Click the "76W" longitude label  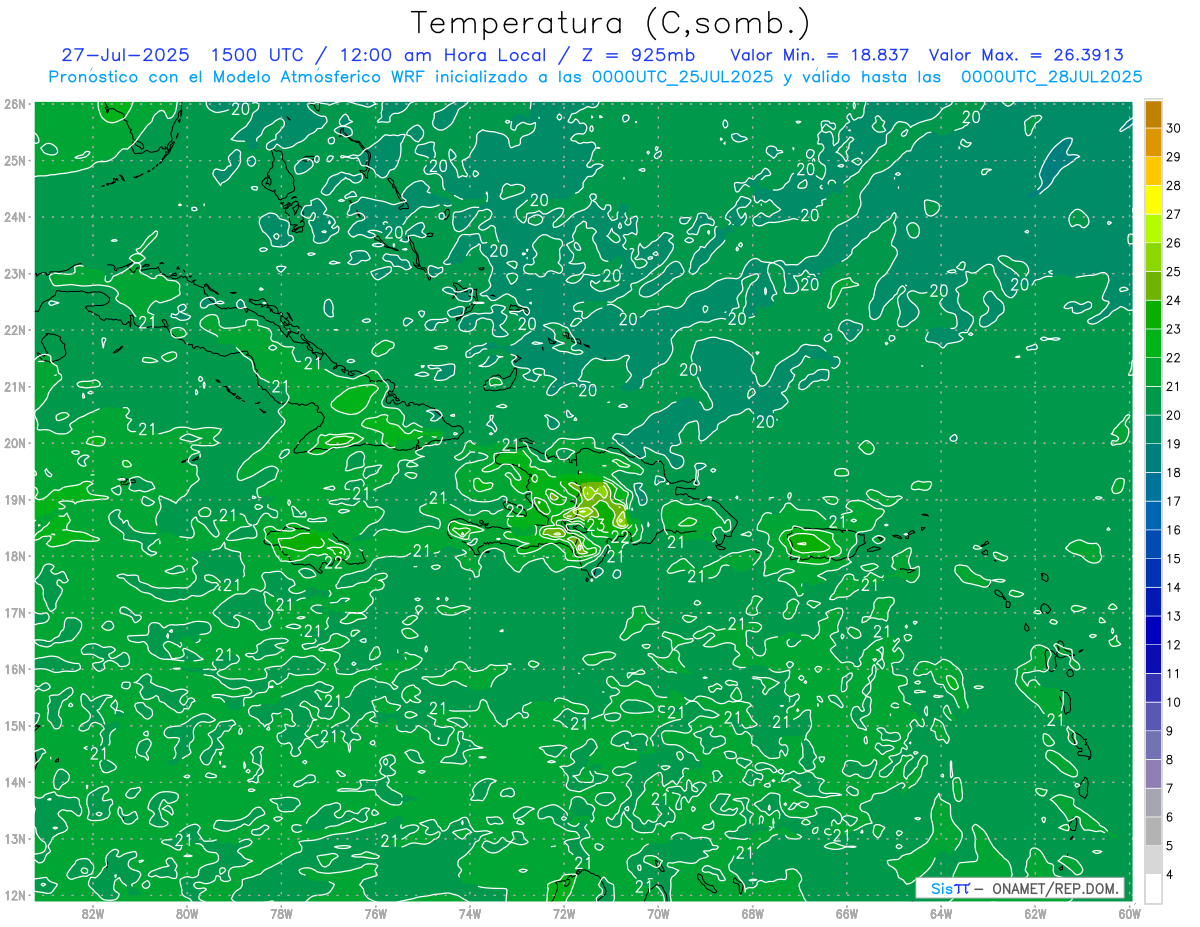pos(375,913)
